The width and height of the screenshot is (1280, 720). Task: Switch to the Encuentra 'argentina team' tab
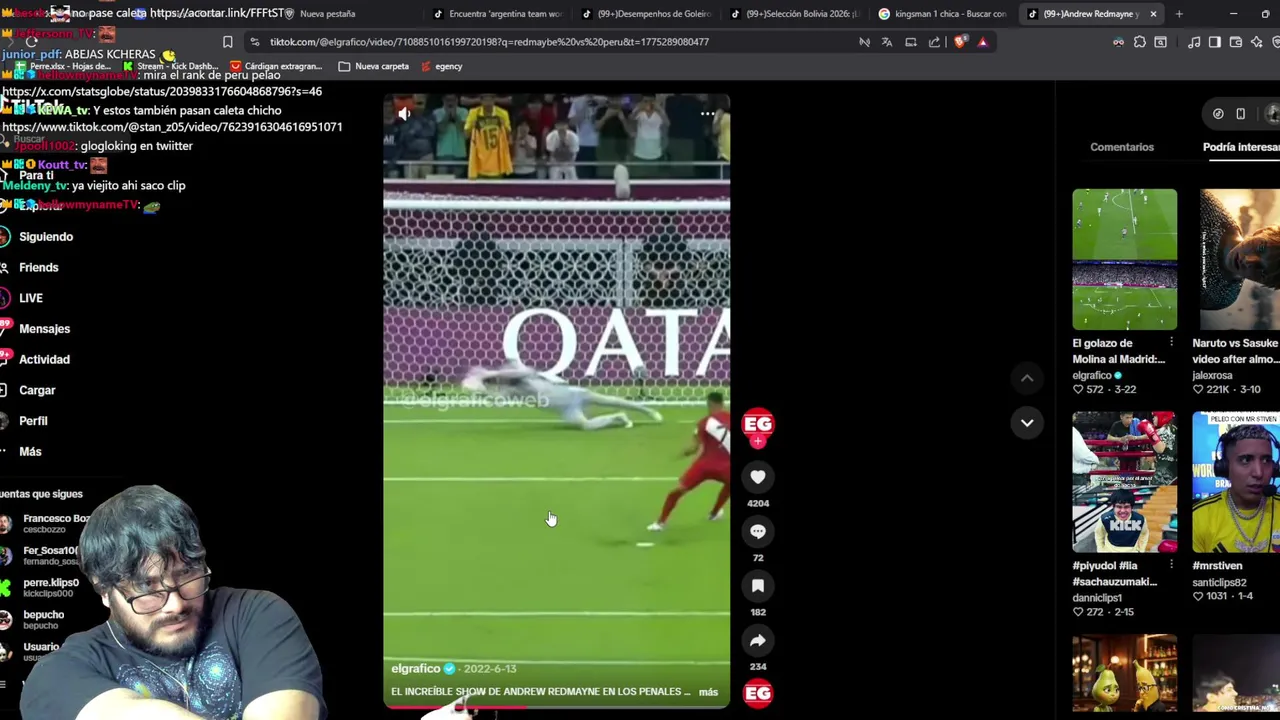498,14
